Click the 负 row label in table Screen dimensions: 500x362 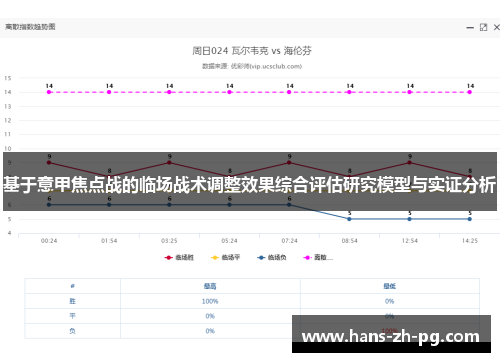(x=72, y=331)
